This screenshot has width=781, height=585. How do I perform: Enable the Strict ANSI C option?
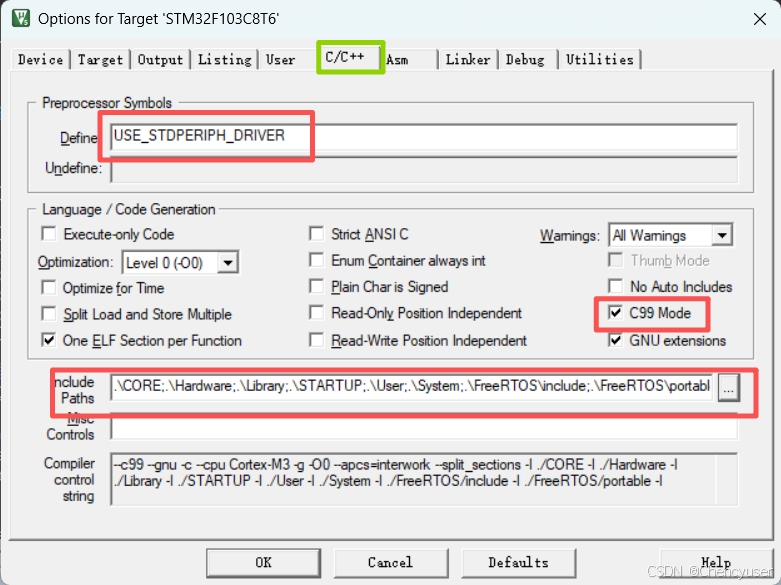[316, 234]
